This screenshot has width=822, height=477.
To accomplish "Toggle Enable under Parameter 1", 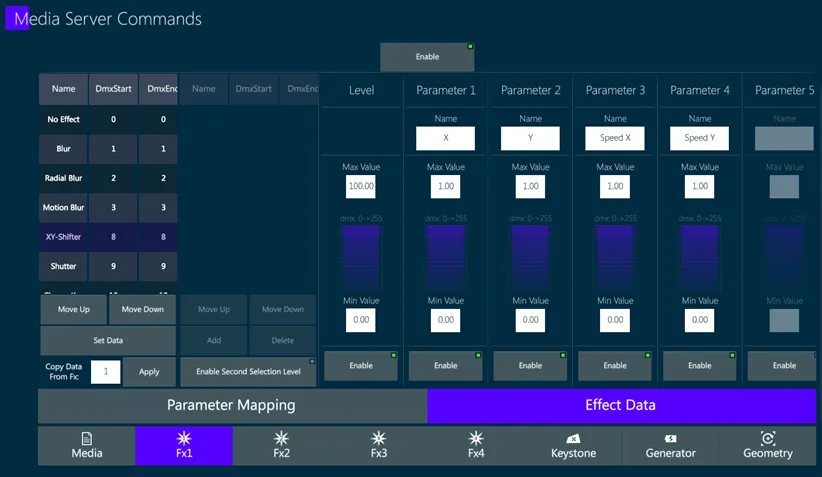I will click(446, 365).
